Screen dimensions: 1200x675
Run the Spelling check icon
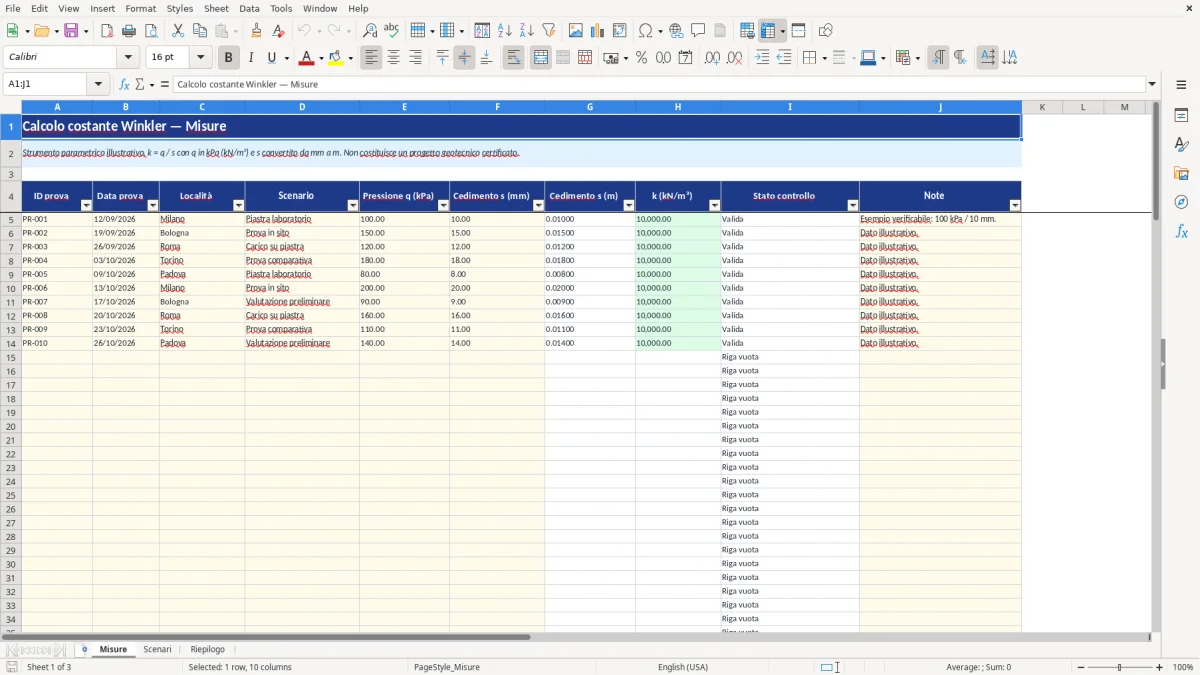[x=392, y=31]
